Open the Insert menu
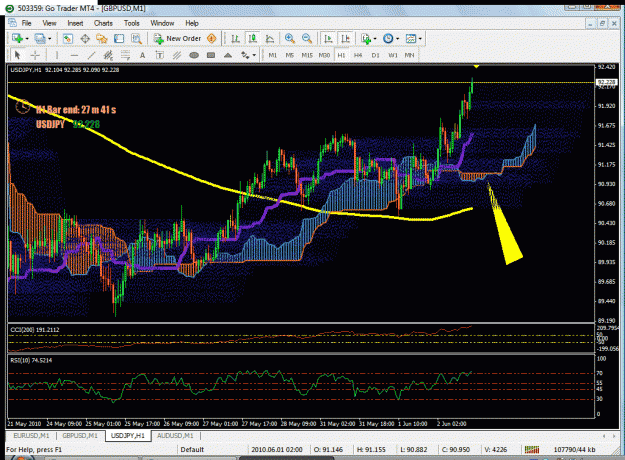 point(75,23)
